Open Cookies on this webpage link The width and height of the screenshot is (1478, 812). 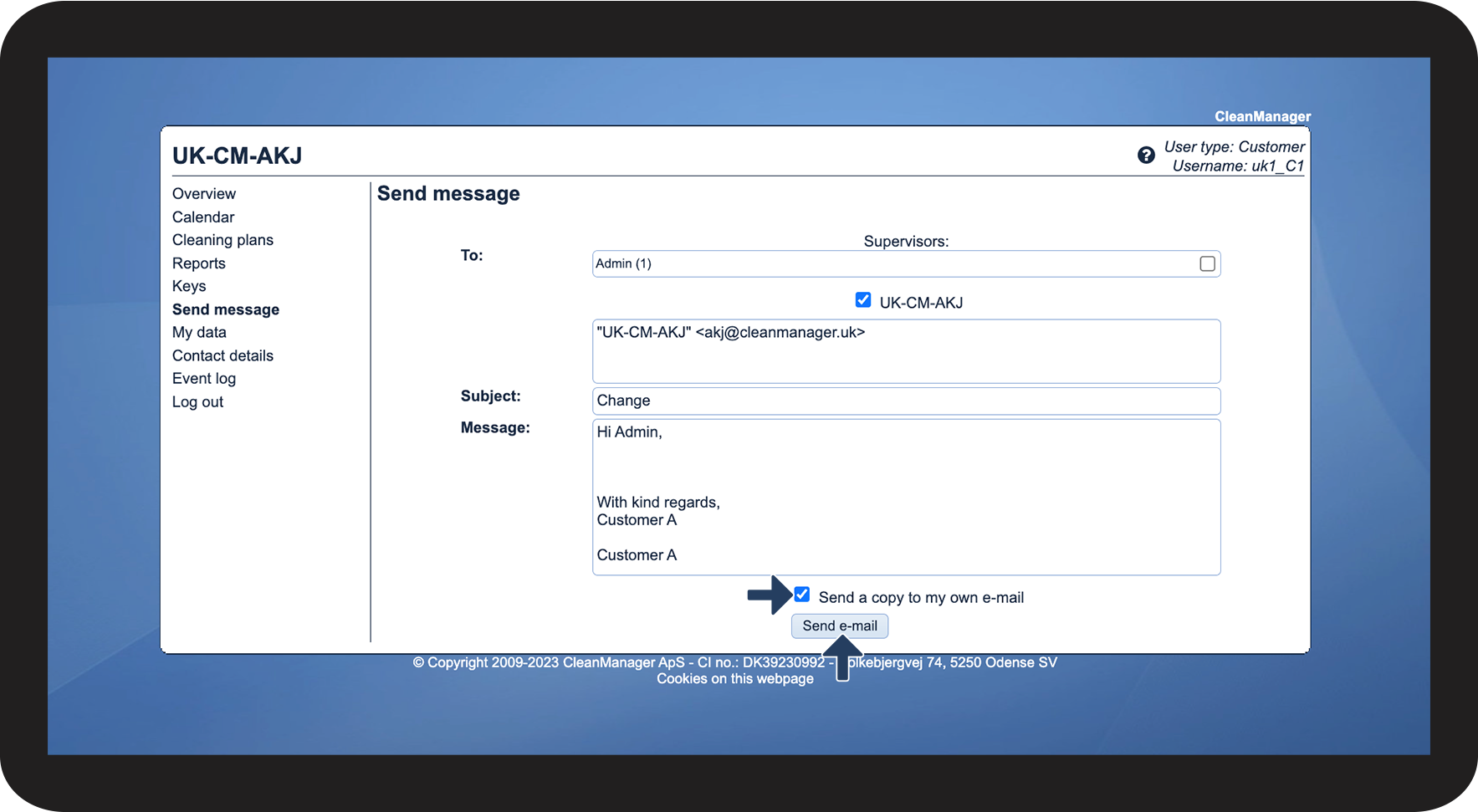click(x=735, y=678)
